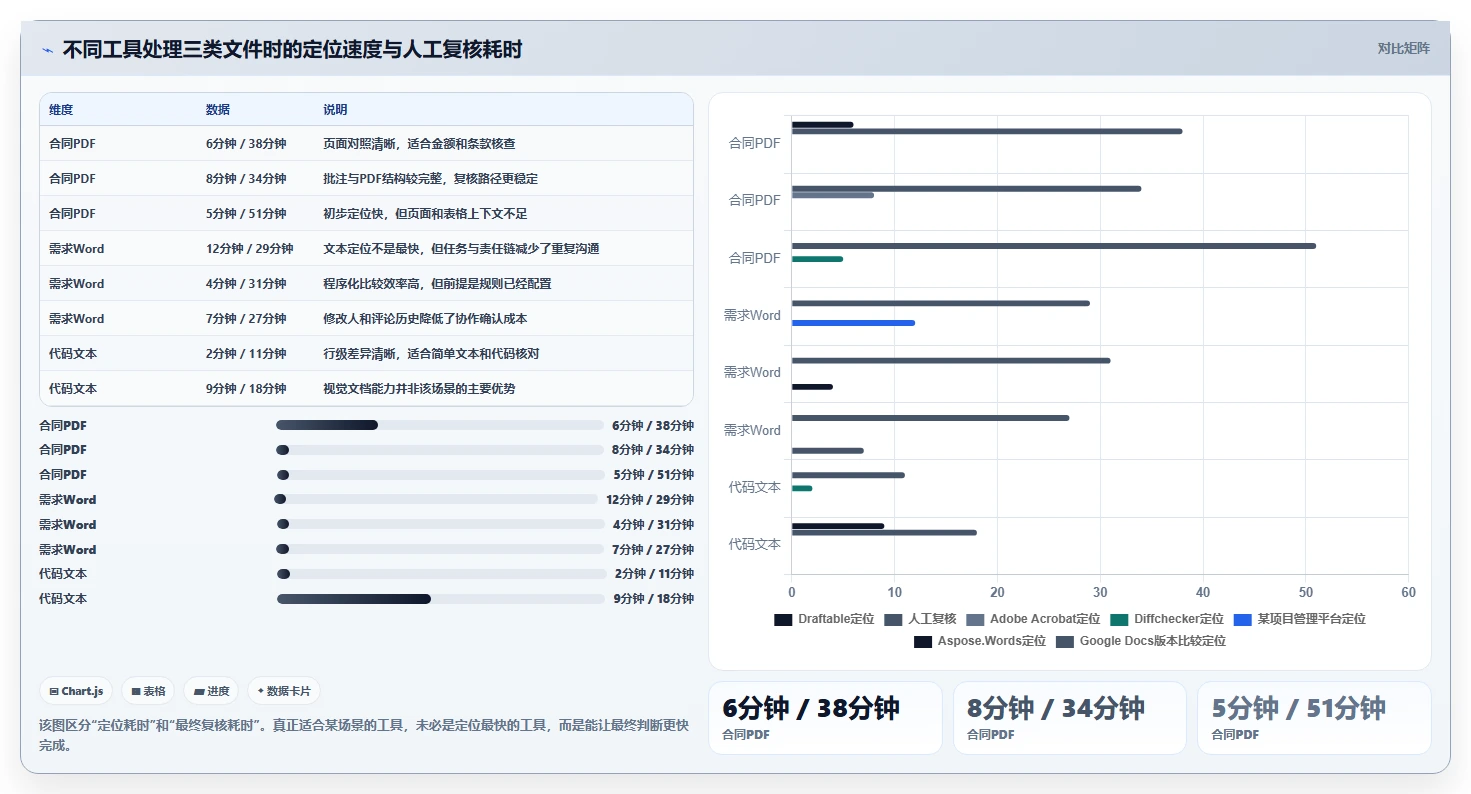This screenshot has width=1471, height=794.
Task: Click the Adobe Acrobat定位 bar ending at 8
Action: [x=833, y=195]
